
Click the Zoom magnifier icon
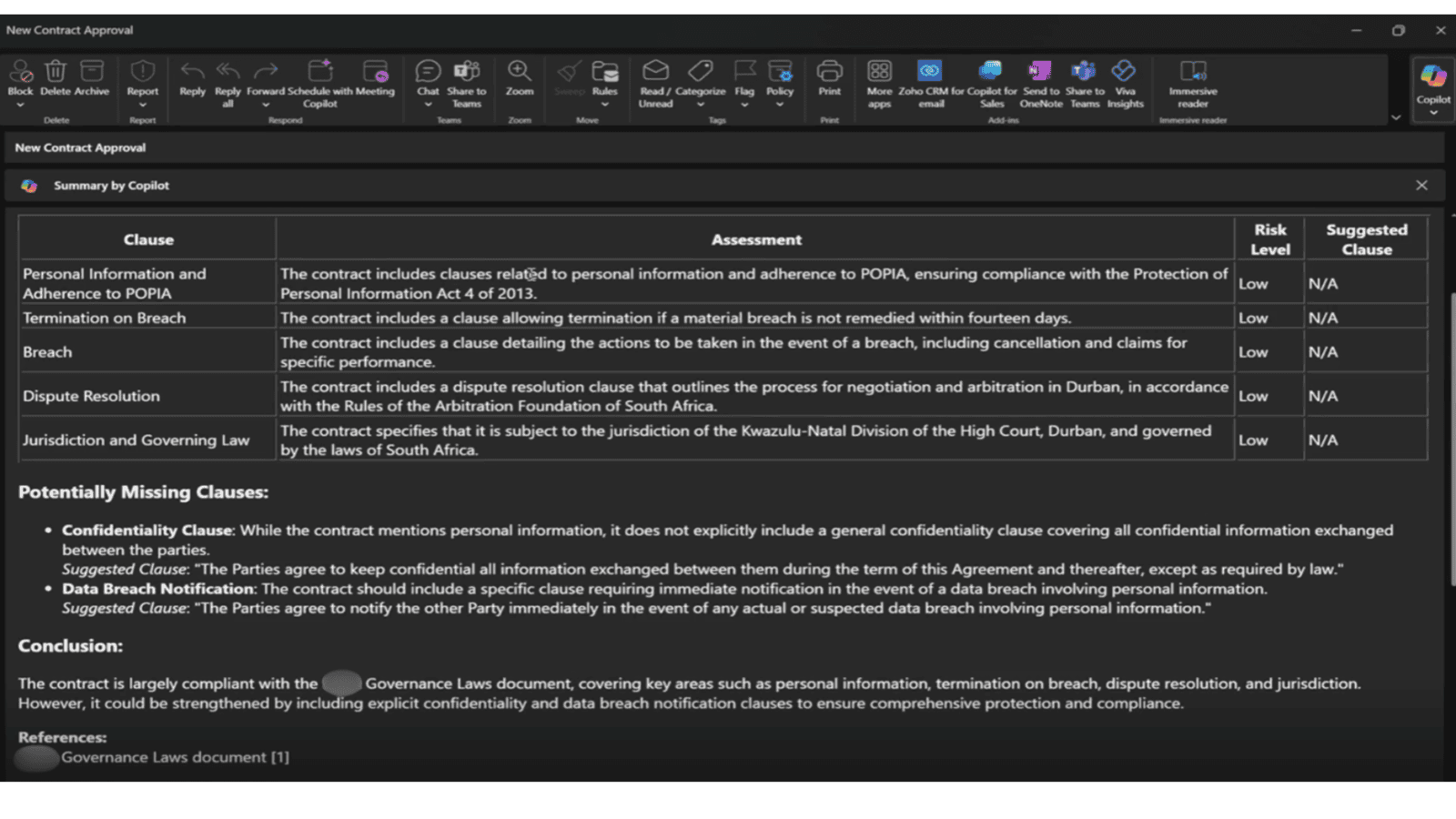(520, 72)
